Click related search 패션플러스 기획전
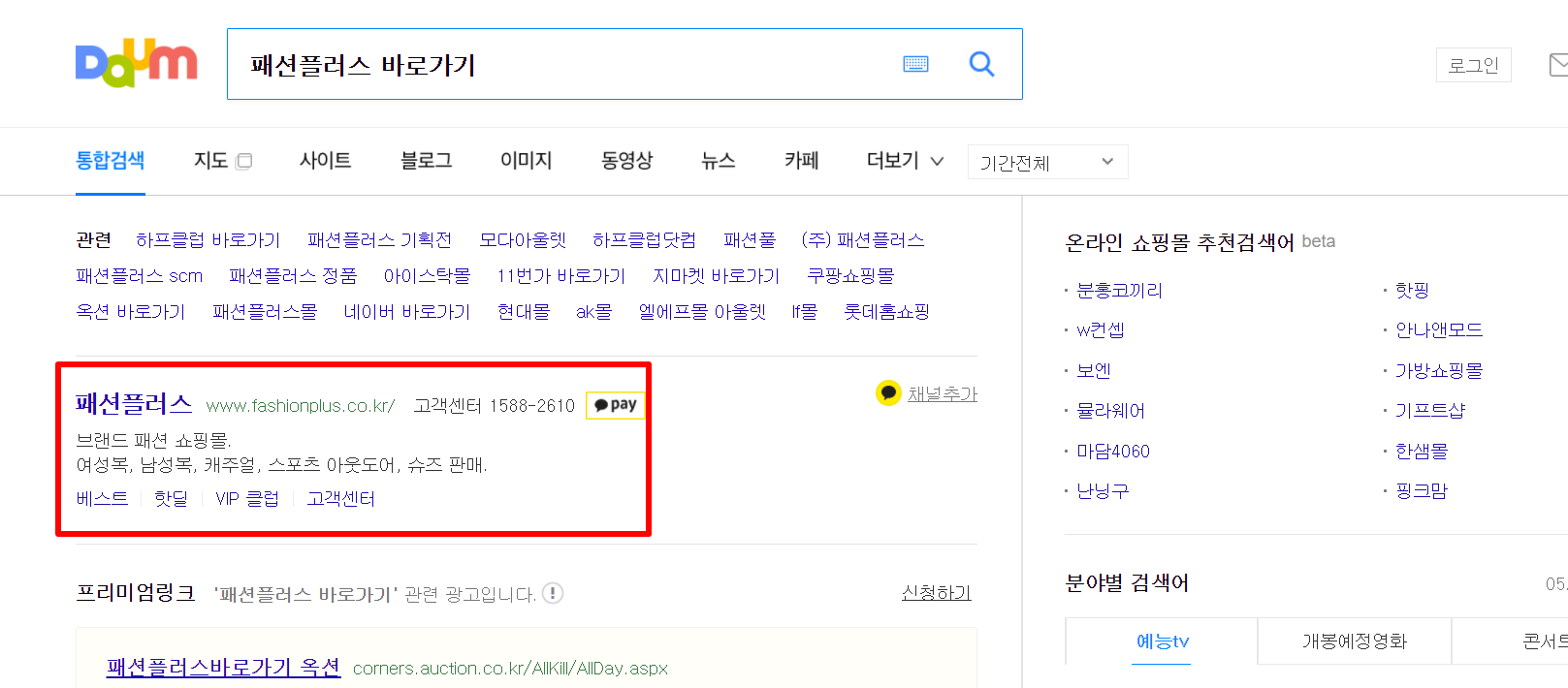Image resolution: width=1568 pixels, height=688 pixels. click(x=379, y=240)
